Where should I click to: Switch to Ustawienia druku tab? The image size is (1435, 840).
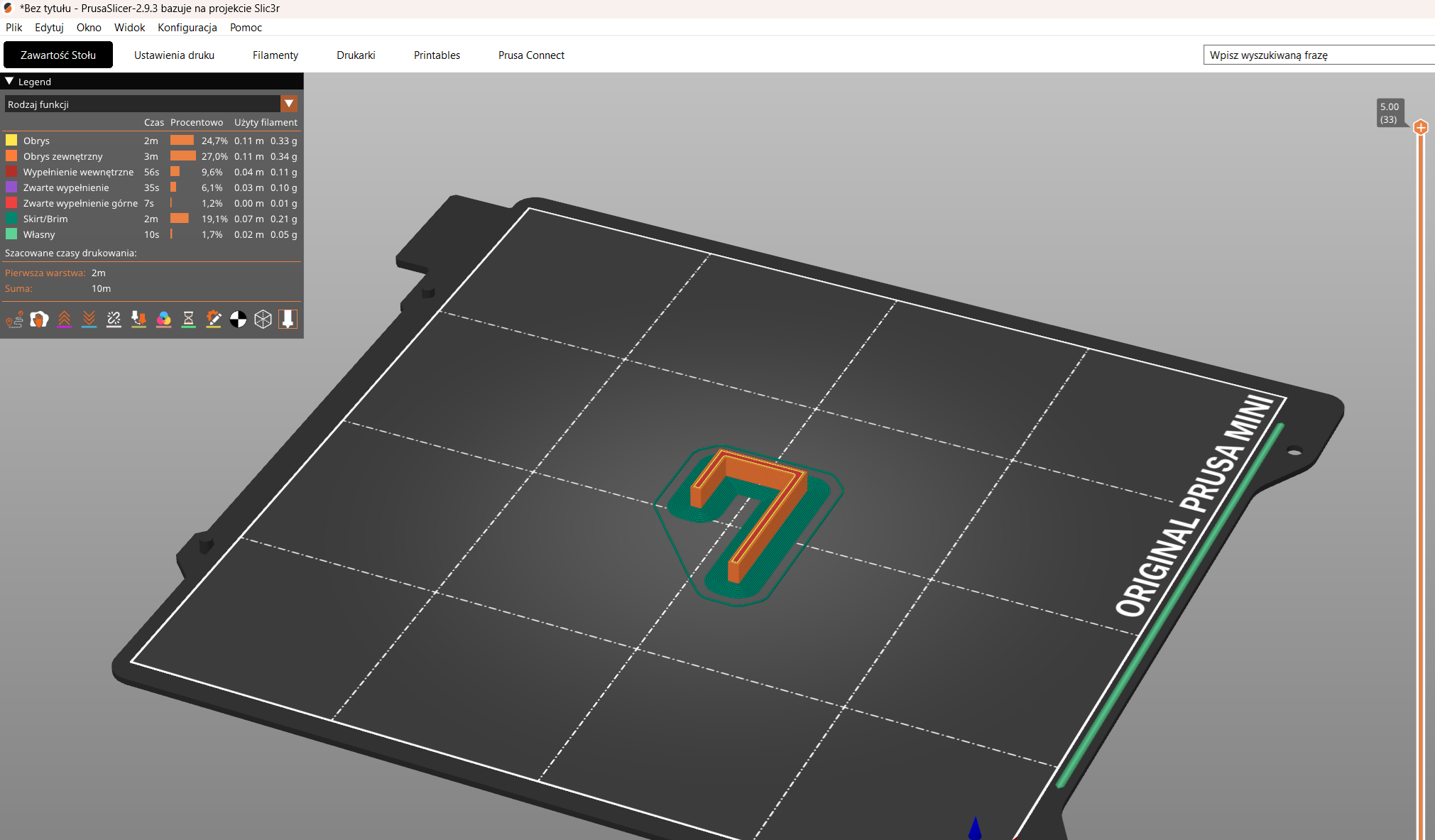click(x=174, y=55)
